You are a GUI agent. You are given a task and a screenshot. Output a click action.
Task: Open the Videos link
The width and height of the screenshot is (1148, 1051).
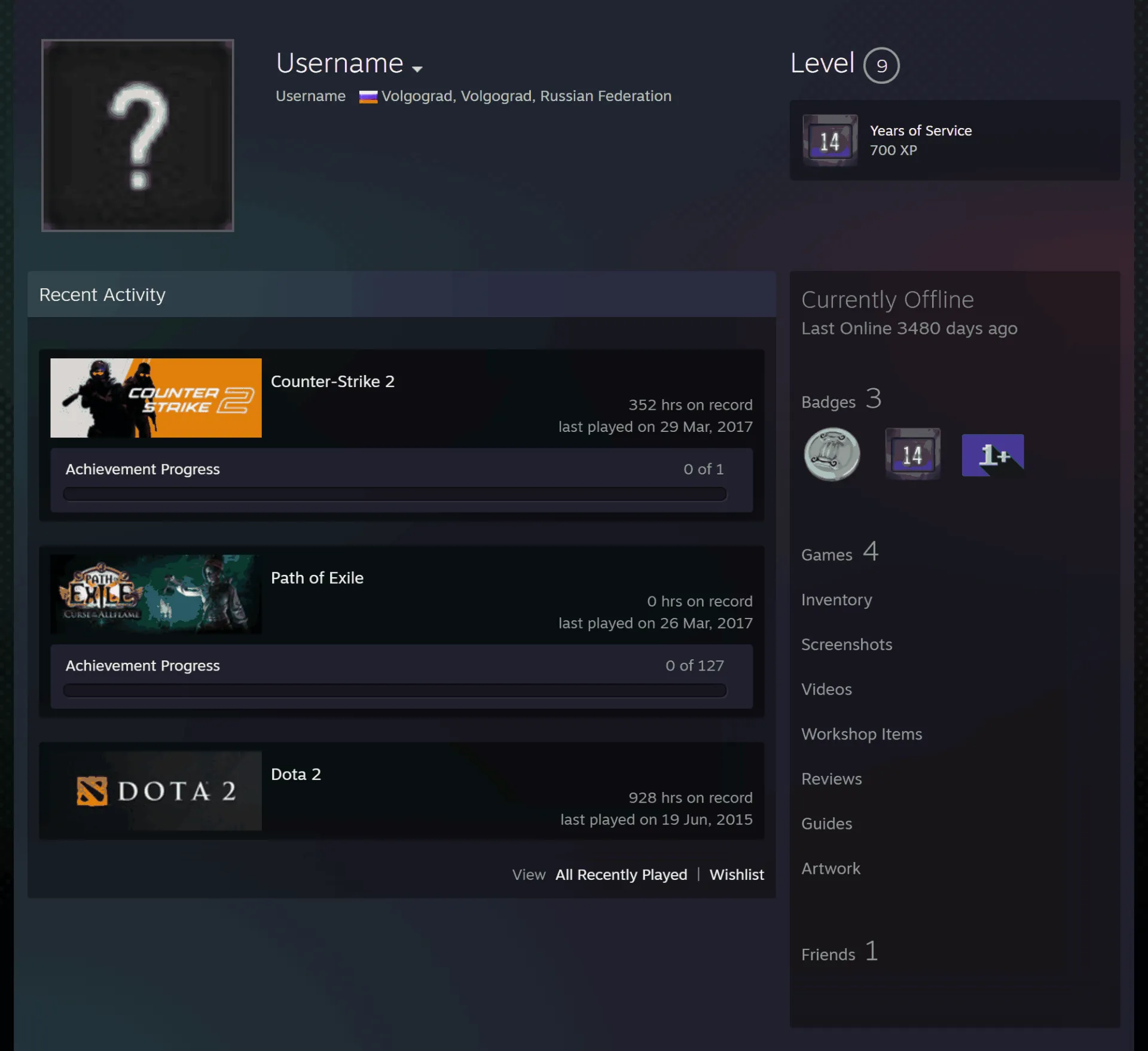(826, 689)
